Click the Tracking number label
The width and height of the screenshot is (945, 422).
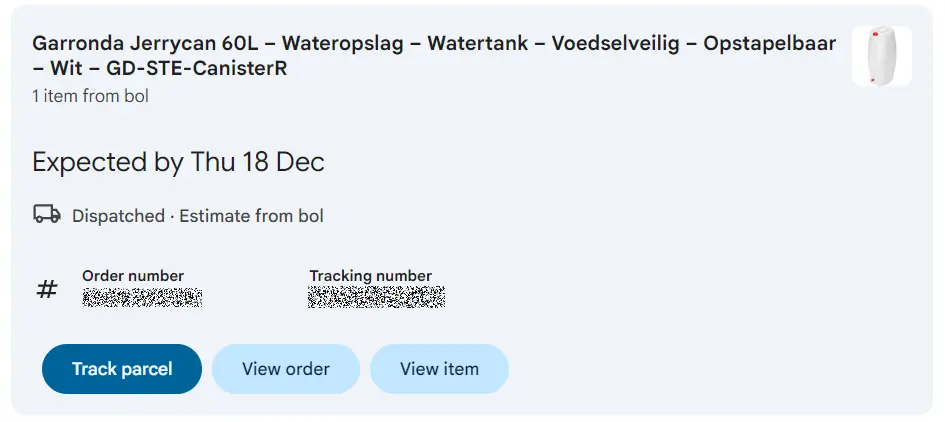click(370, 276)
